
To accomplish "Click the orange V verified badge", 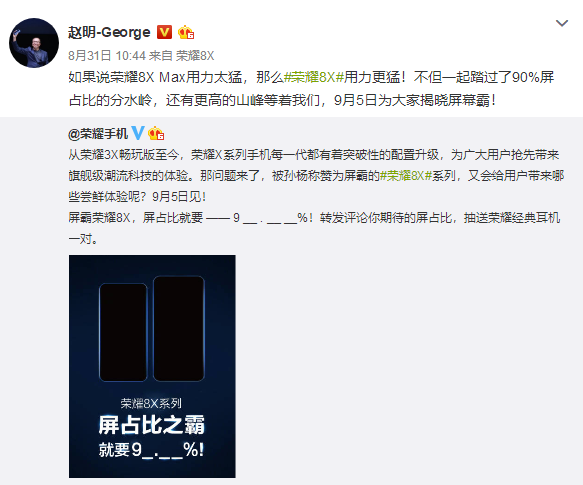I will 164,32.
